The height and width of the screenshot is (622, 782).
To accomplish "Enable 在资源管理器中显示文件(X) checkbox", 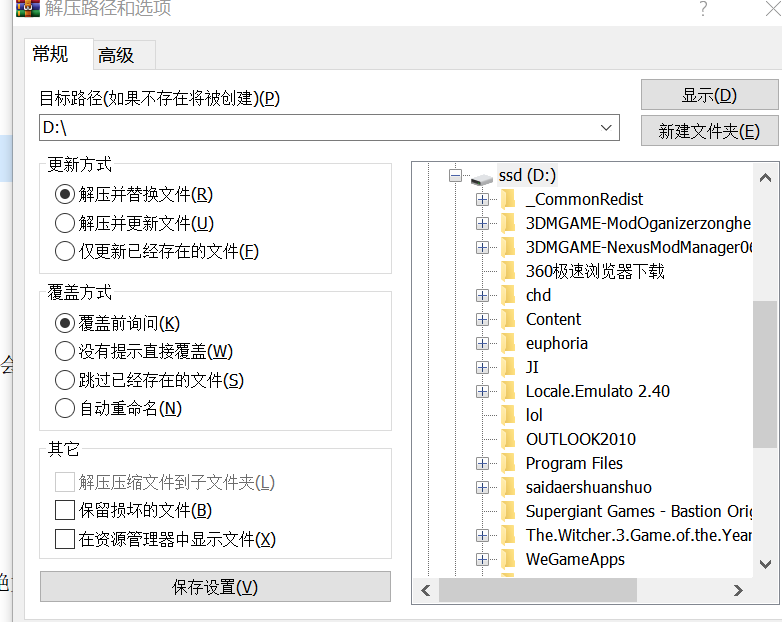I will (x=65, y=539).
